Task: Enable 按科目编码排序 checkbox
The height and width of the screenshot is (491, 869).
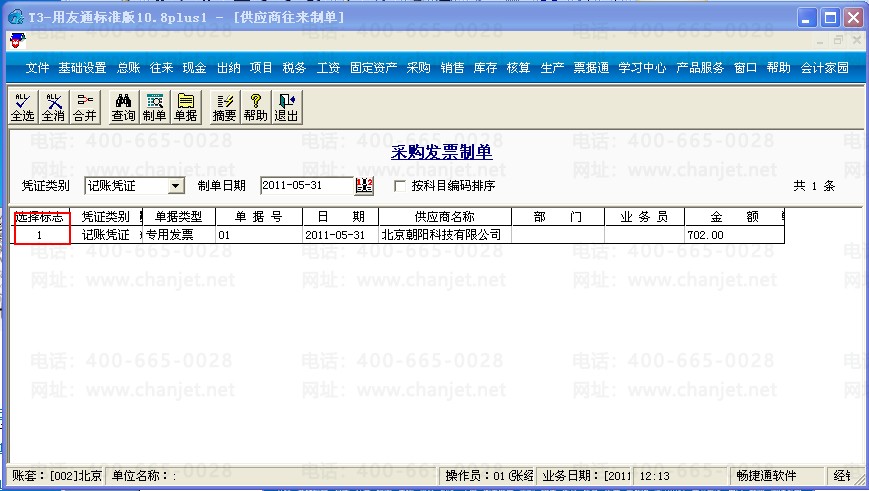Action: coord(400,186)
